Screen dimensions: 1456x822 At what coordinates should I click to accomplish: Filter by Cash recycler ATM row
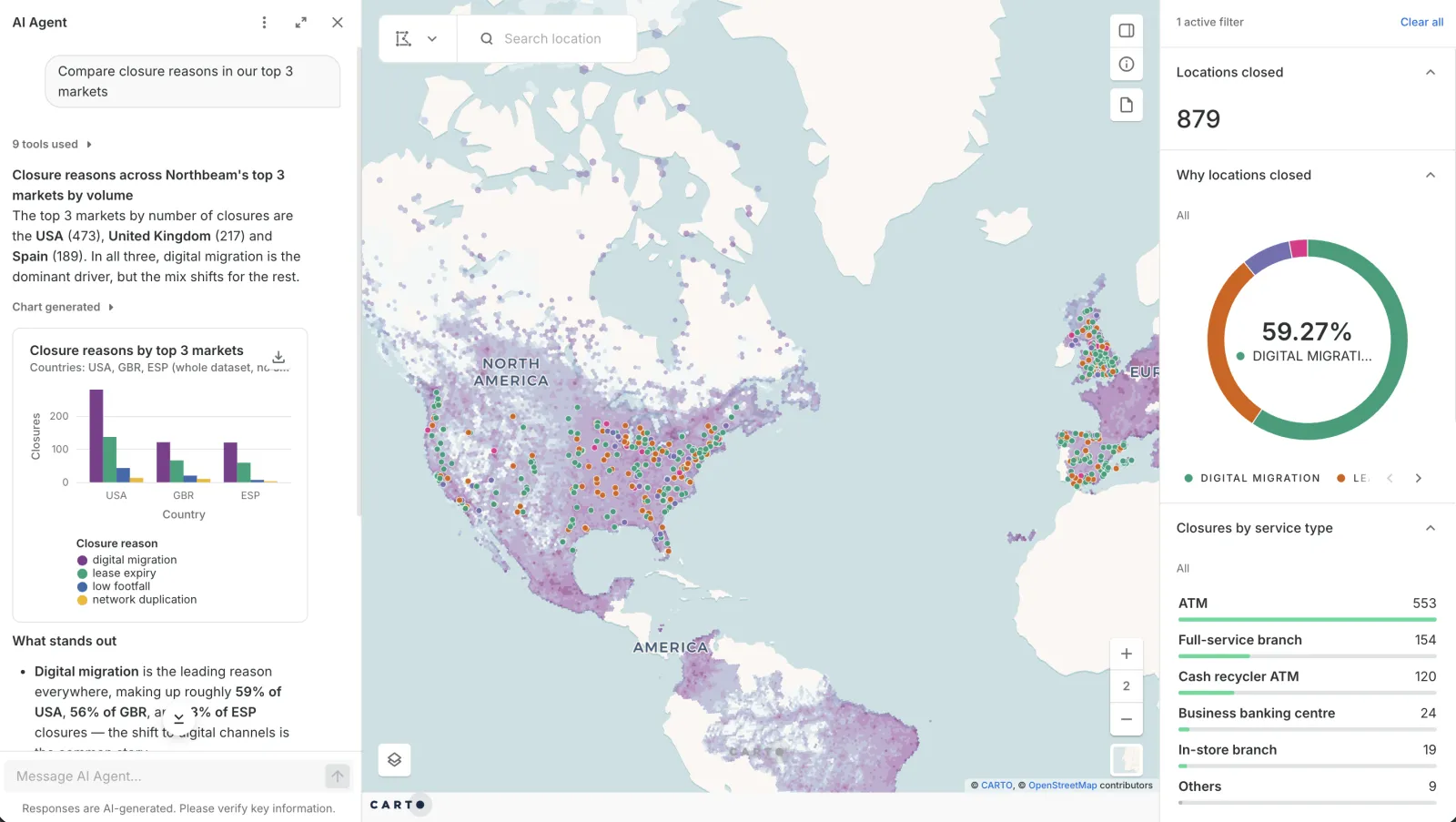click(1307, 680)
